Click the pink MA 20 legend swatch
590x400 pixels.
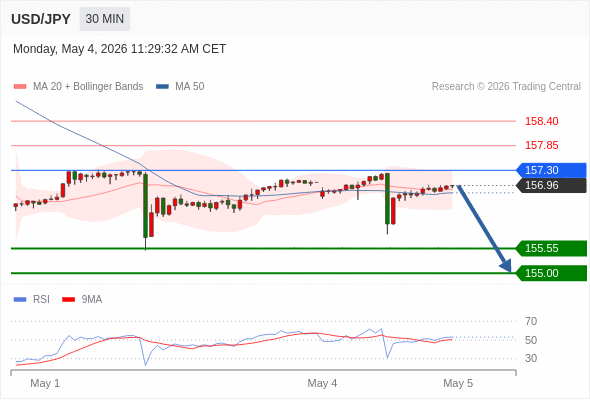click(x=20, y=87)
